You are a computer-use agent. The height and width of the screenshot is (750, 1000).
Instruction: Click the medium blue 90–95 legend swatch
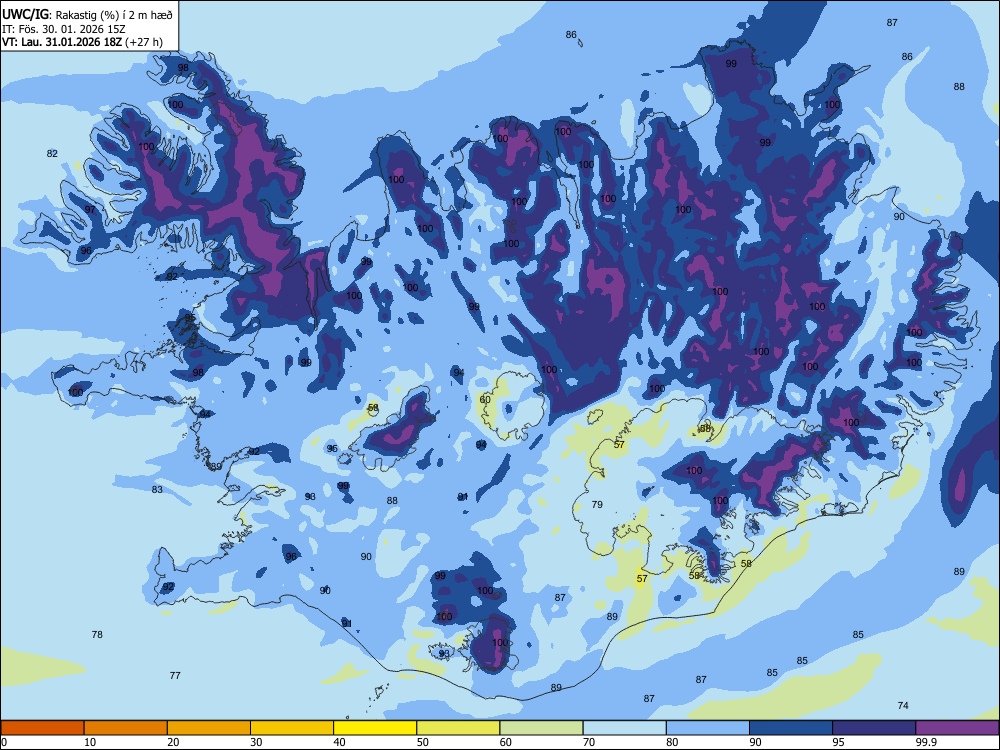click(791, 728)
